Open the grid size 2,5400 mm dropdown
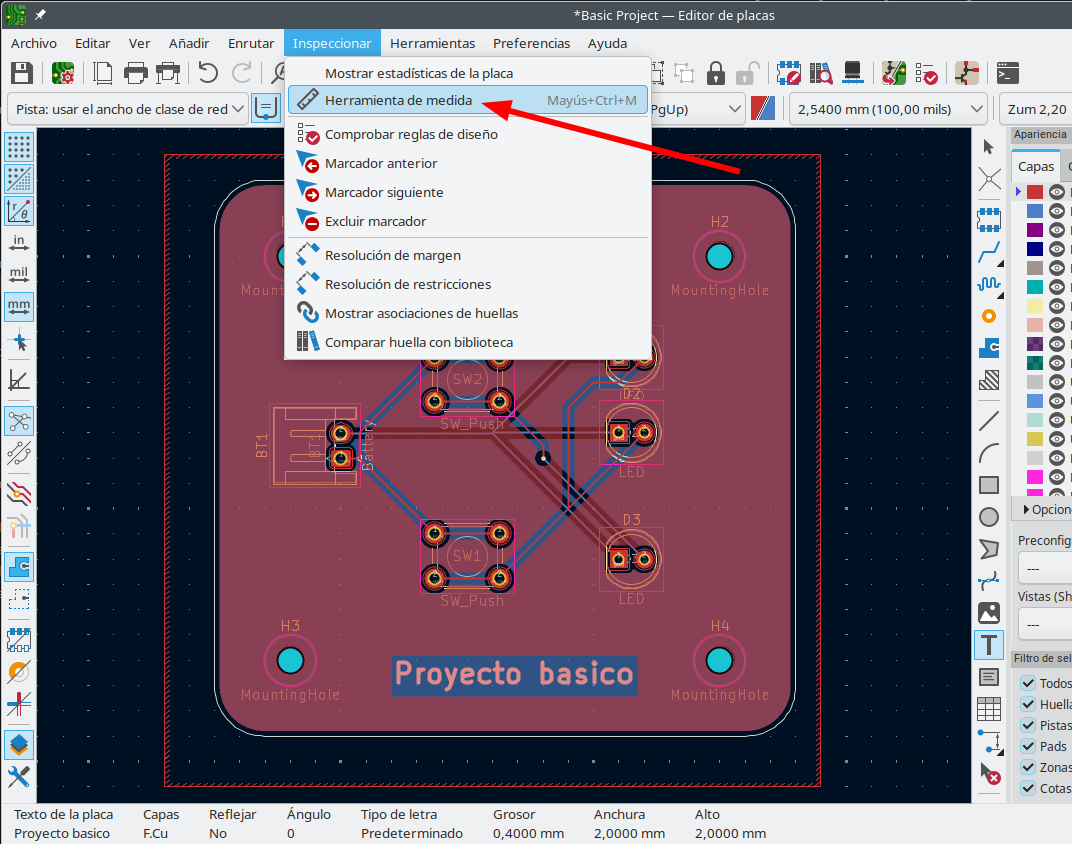 [888, 109]
